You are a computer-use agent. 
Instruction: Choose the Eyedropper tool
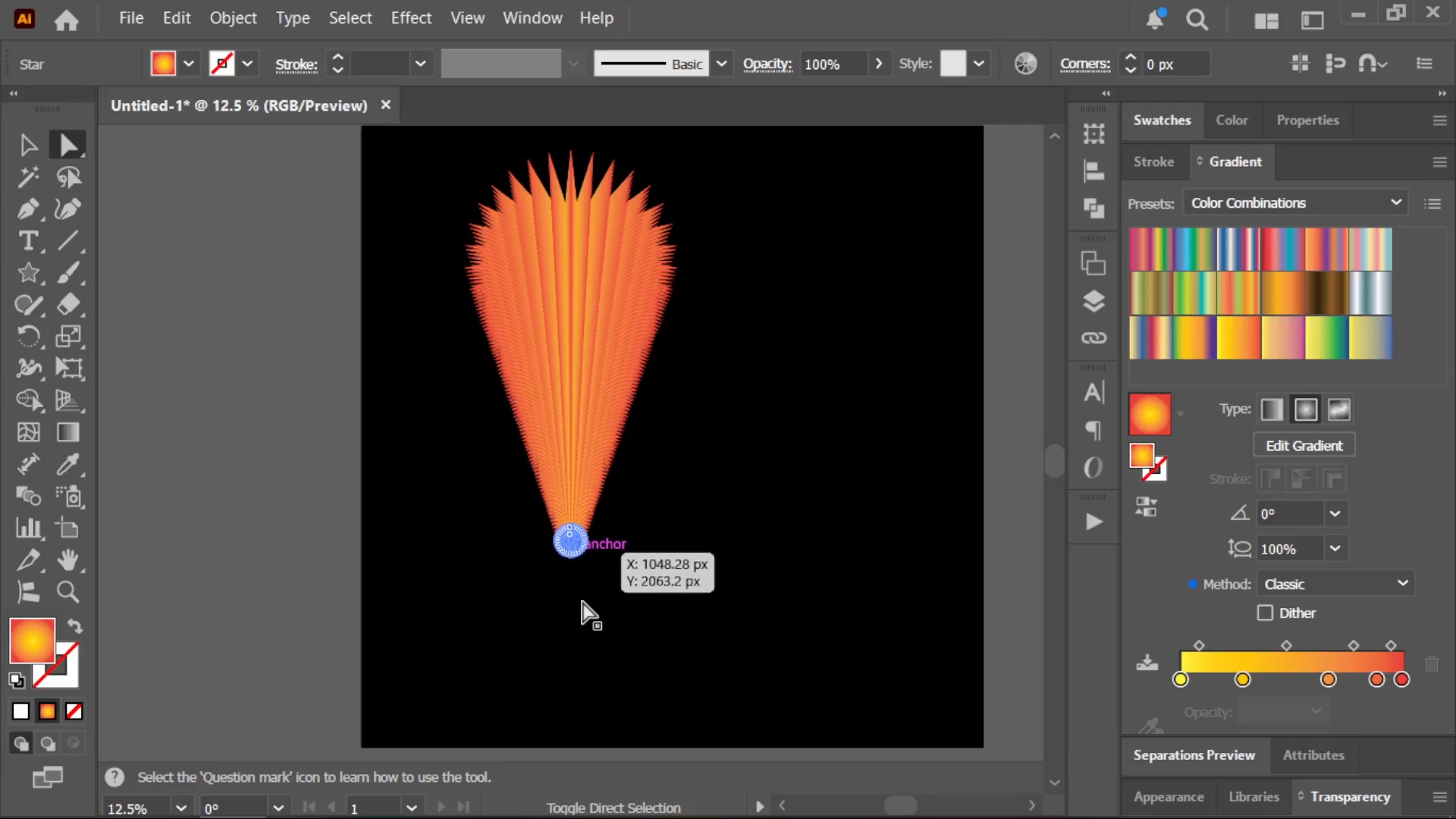[68, 464]
